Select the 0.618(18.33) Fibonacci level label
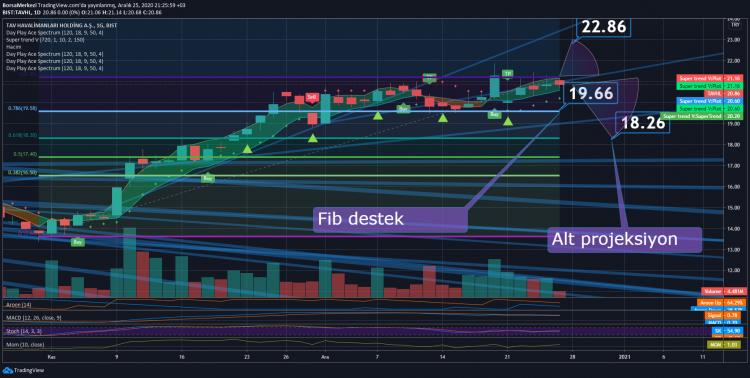Viewport: 750px width, 378px height. pos(22,135)
